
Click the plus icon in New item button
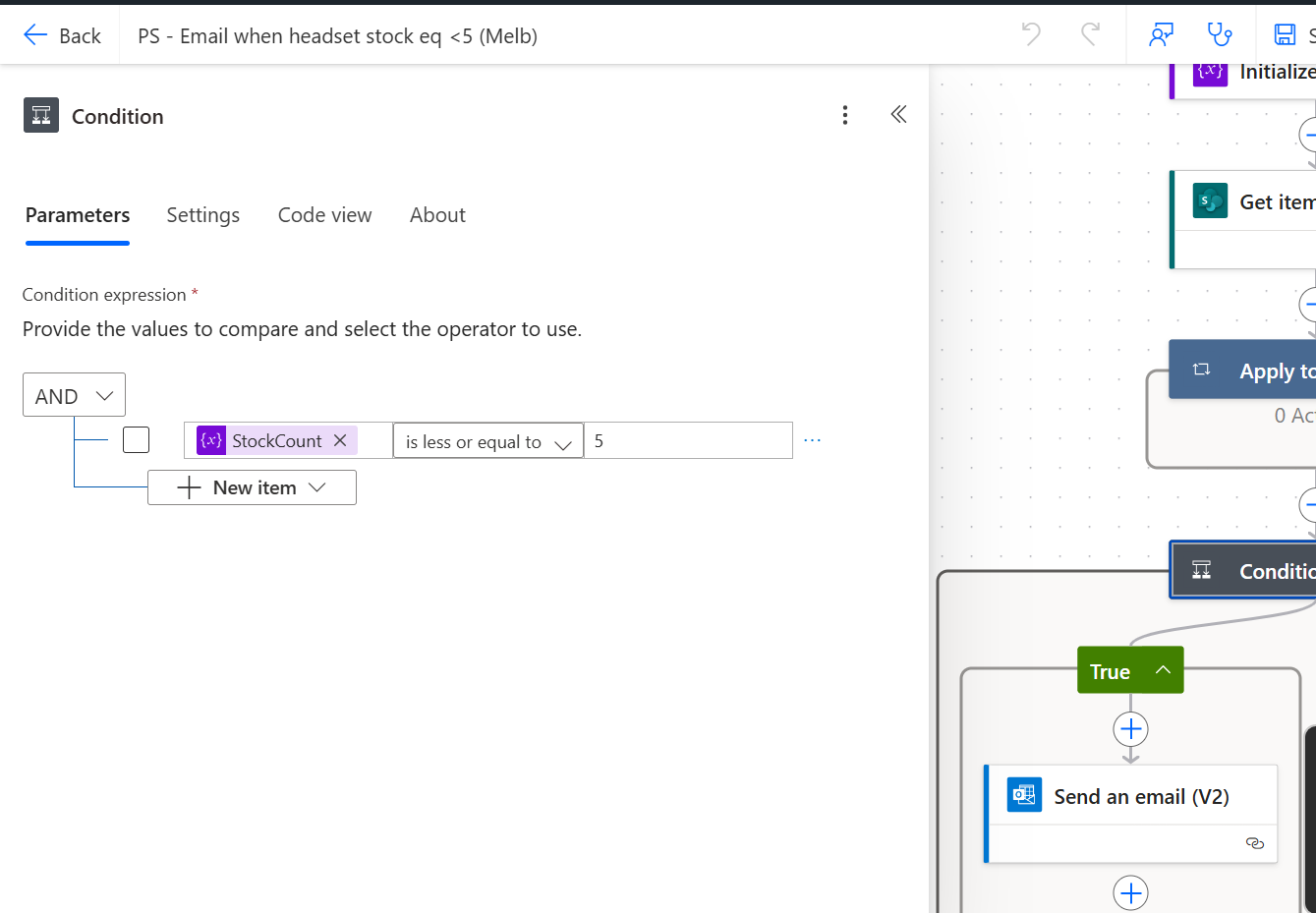[189, 487]
